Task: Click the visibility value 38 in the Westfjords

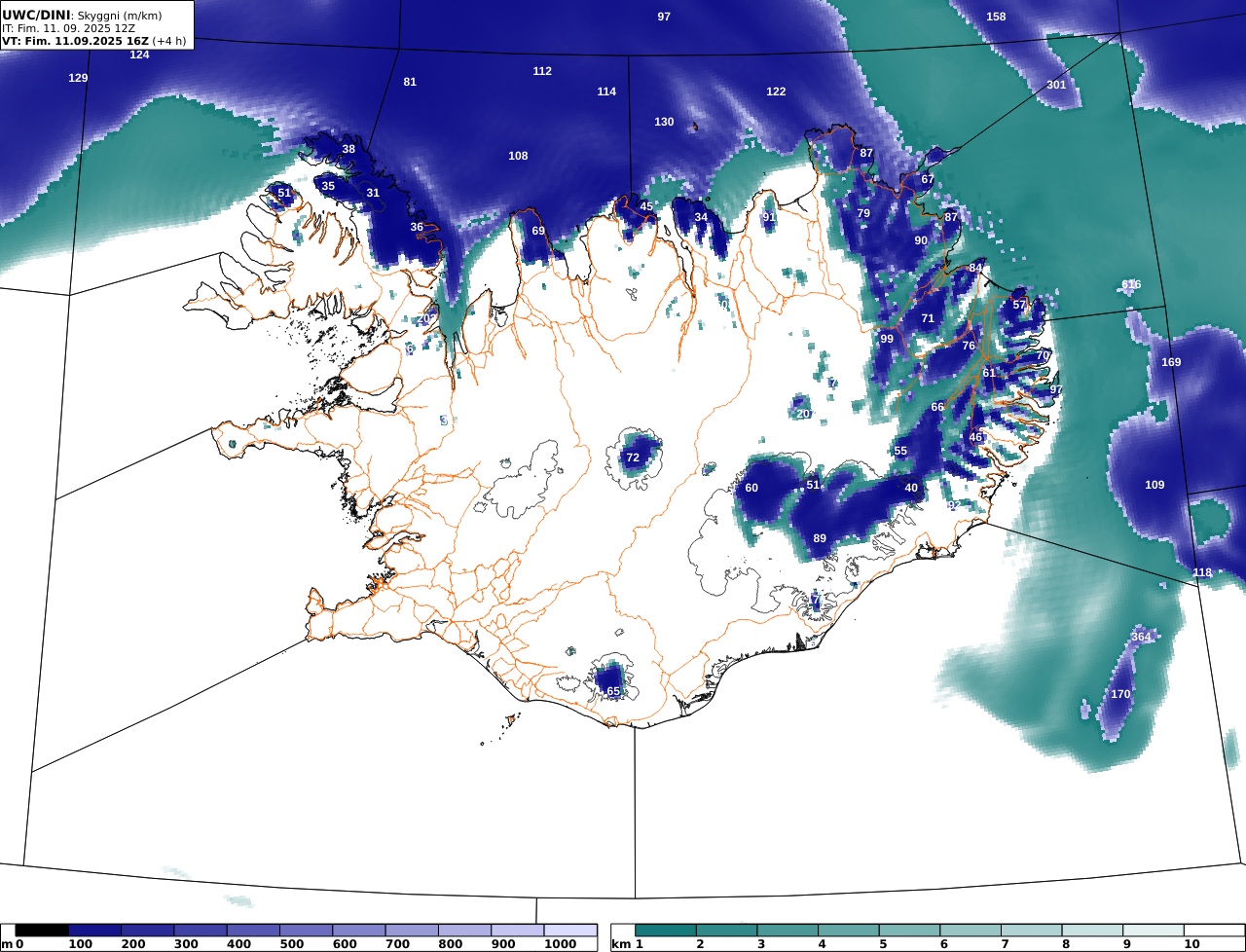Action: pyautogui.click(x=348, y=149)
